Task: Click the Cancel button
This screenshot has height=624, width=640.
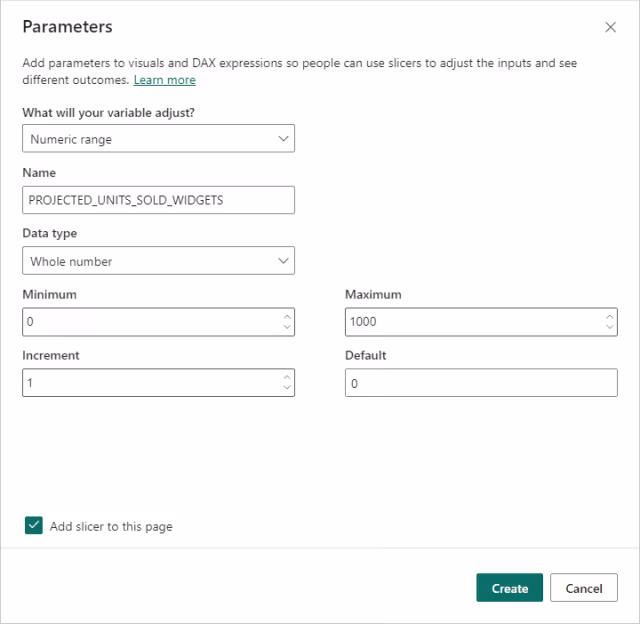Action: click(x=584, y=588)
